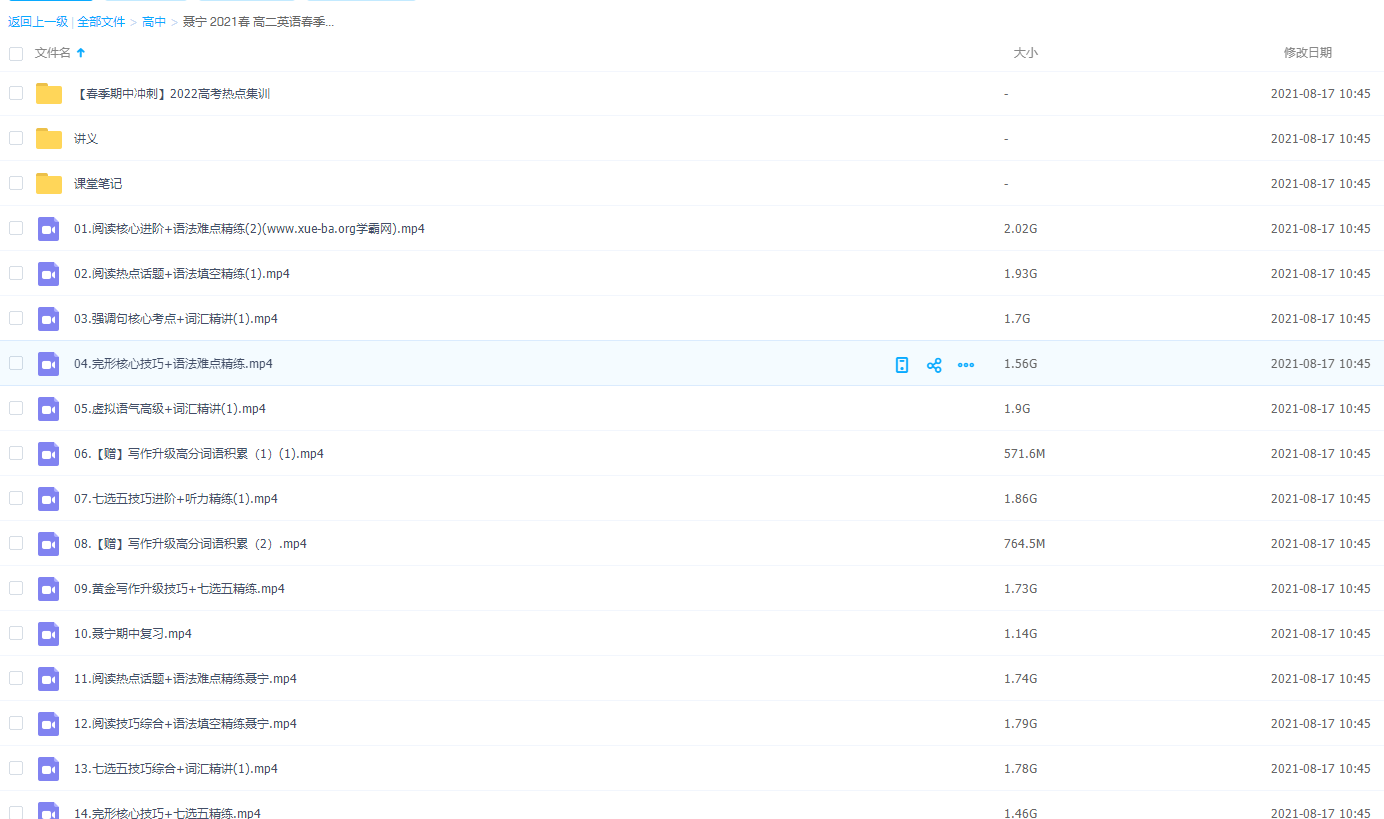This screenshot has height=819, width=1384.
Task: Navigate to 高中 breadcrumb link
Action: pyautogui.click(x=154, y=22)
